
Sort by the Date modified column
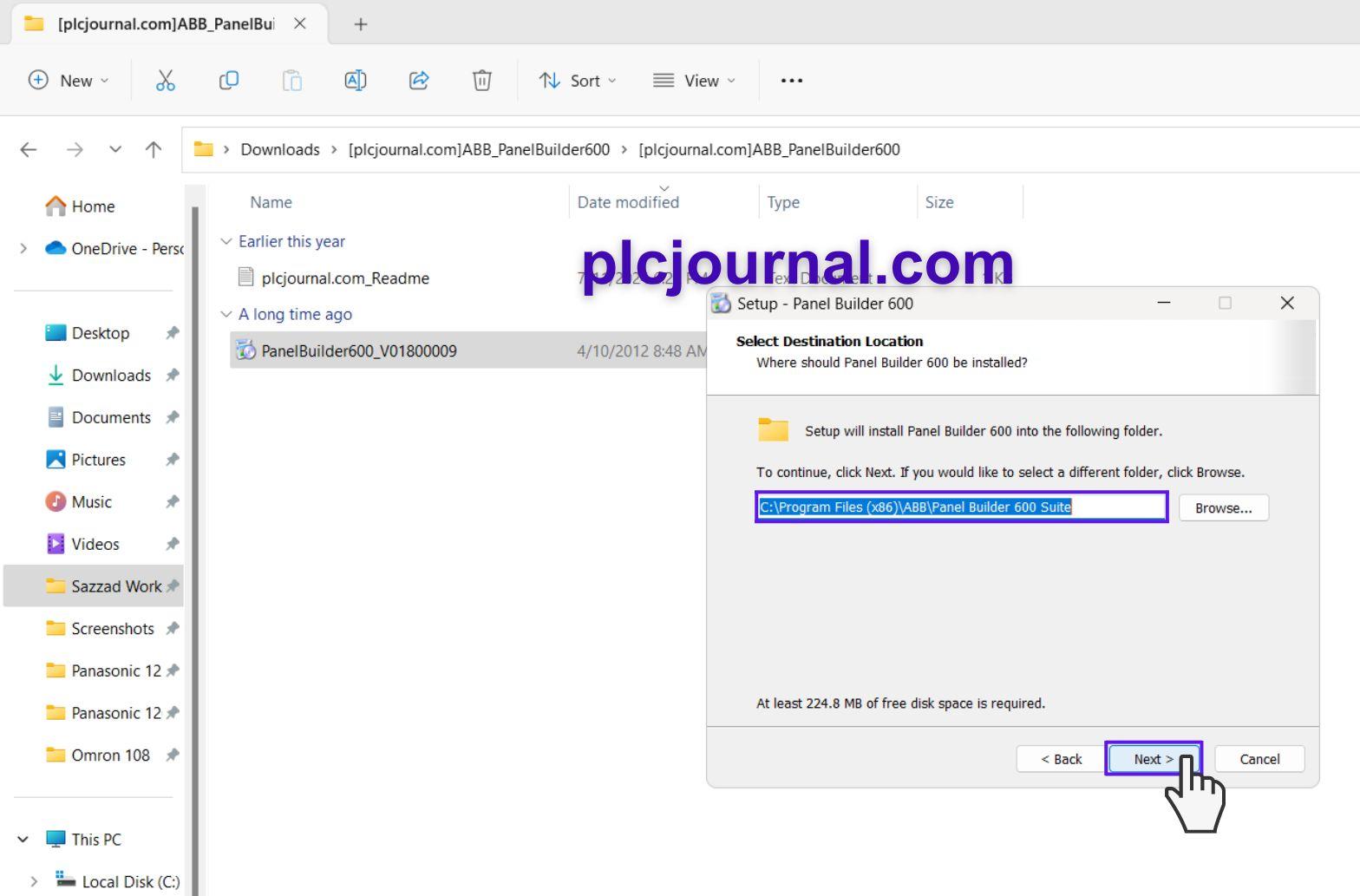point(628,202)
